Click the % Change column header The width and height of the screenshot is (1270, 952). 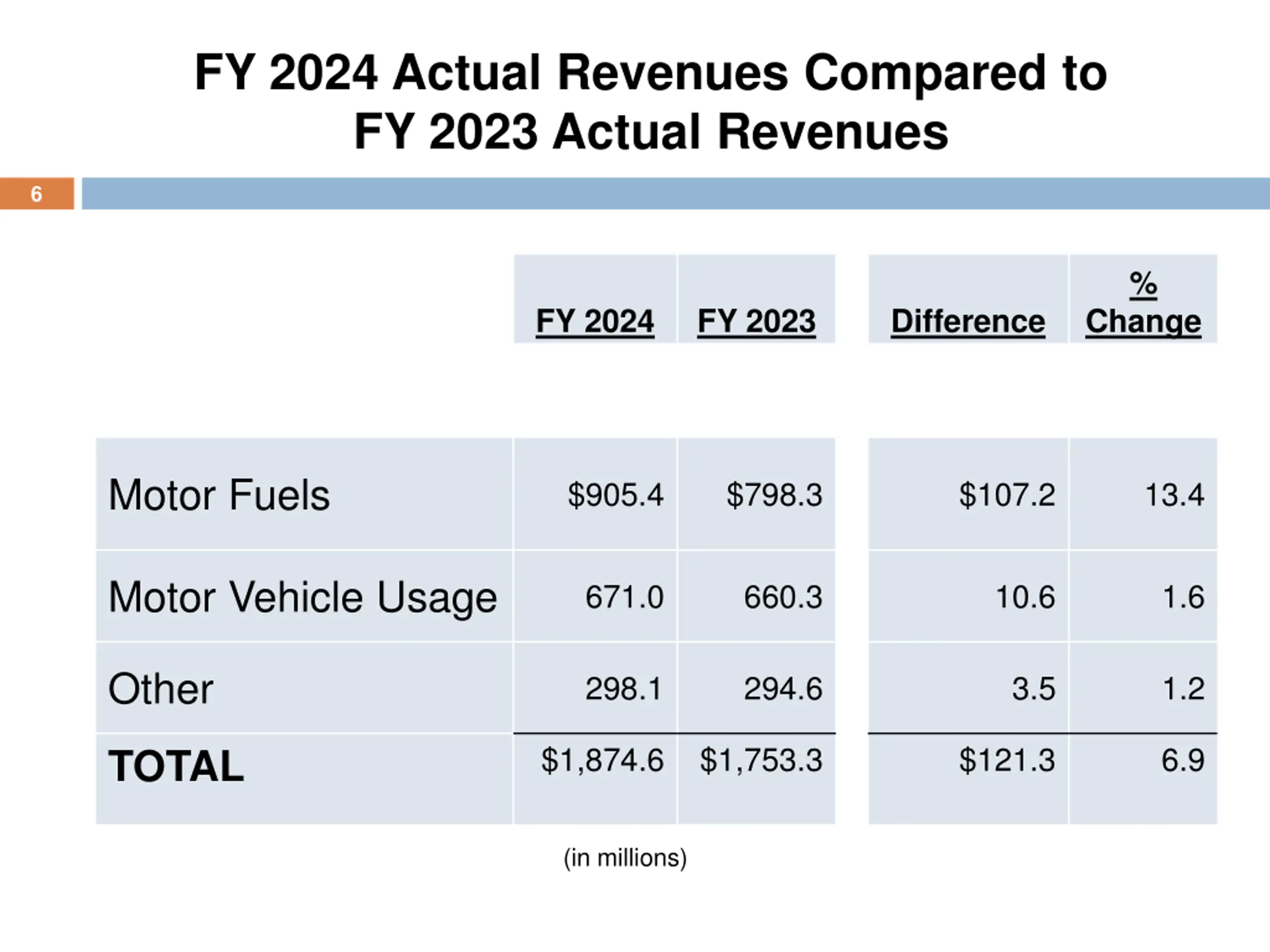(1143, 303)
